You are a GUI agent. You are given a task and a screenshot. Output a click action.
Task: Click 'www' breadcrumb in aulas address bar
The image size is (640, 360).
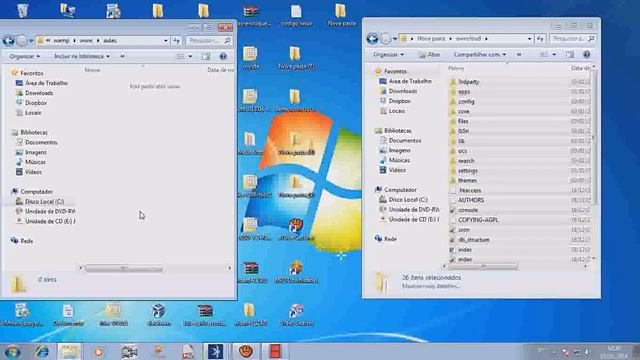pyautogui.click(x=86, y=40)
